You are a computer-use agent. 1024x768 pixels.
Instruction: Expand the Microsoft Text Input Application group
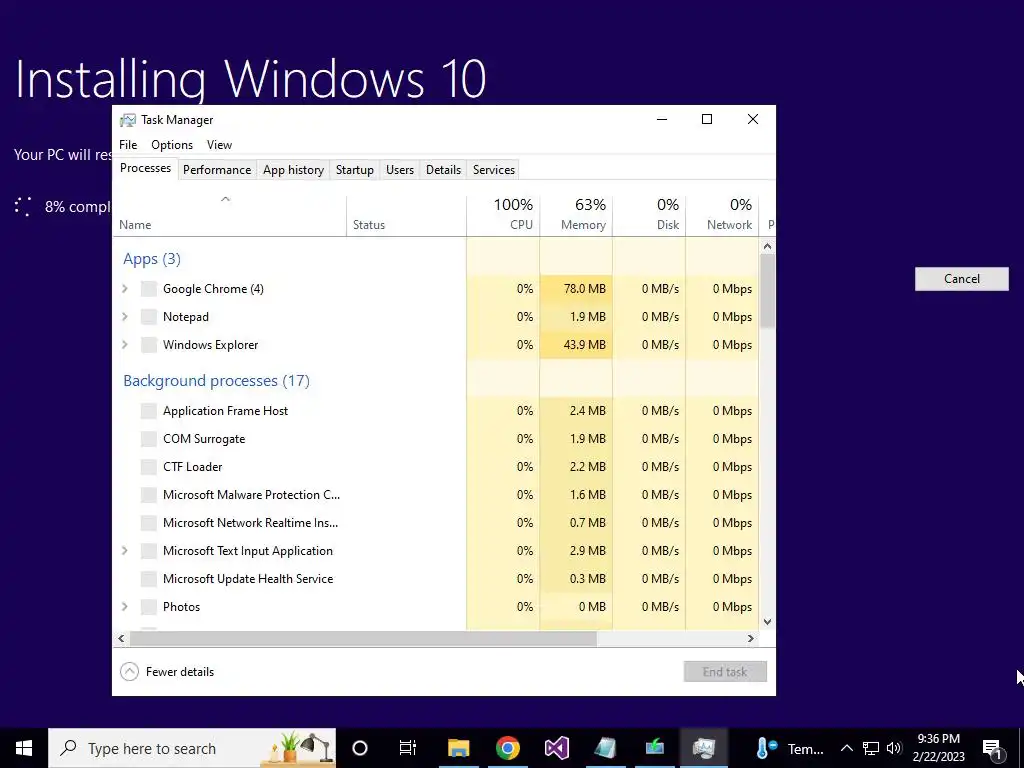(125, 551)
